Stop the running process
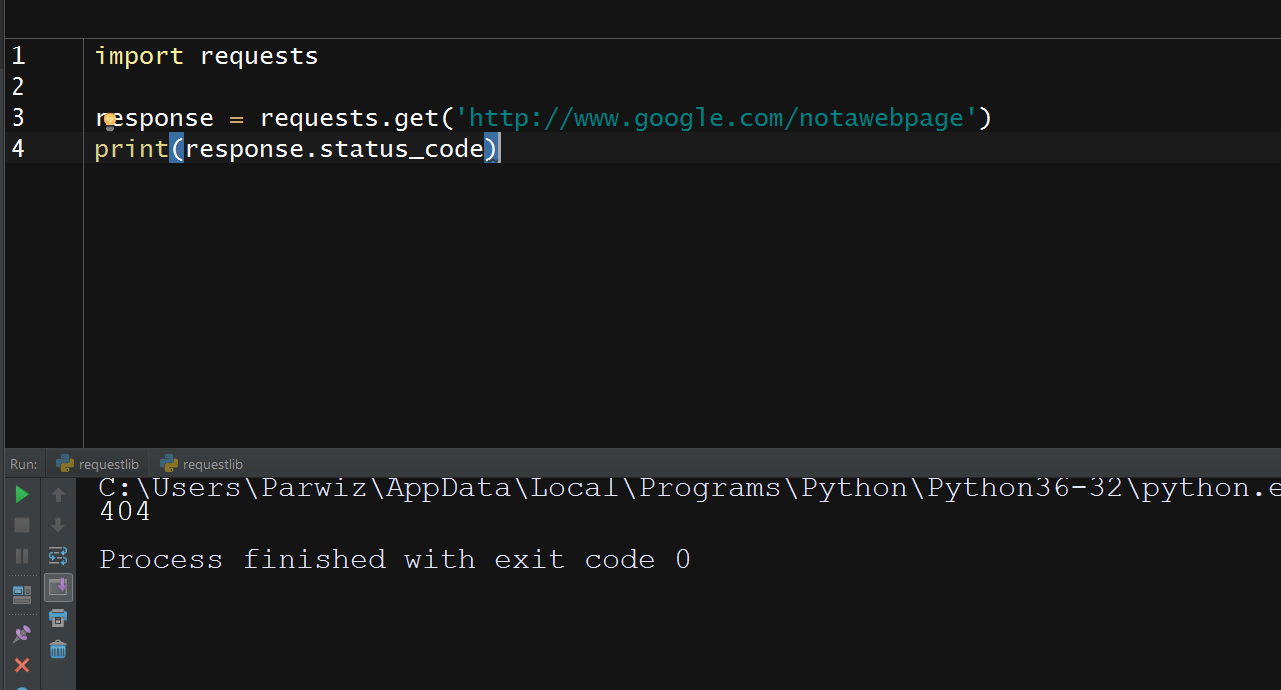 21,524
